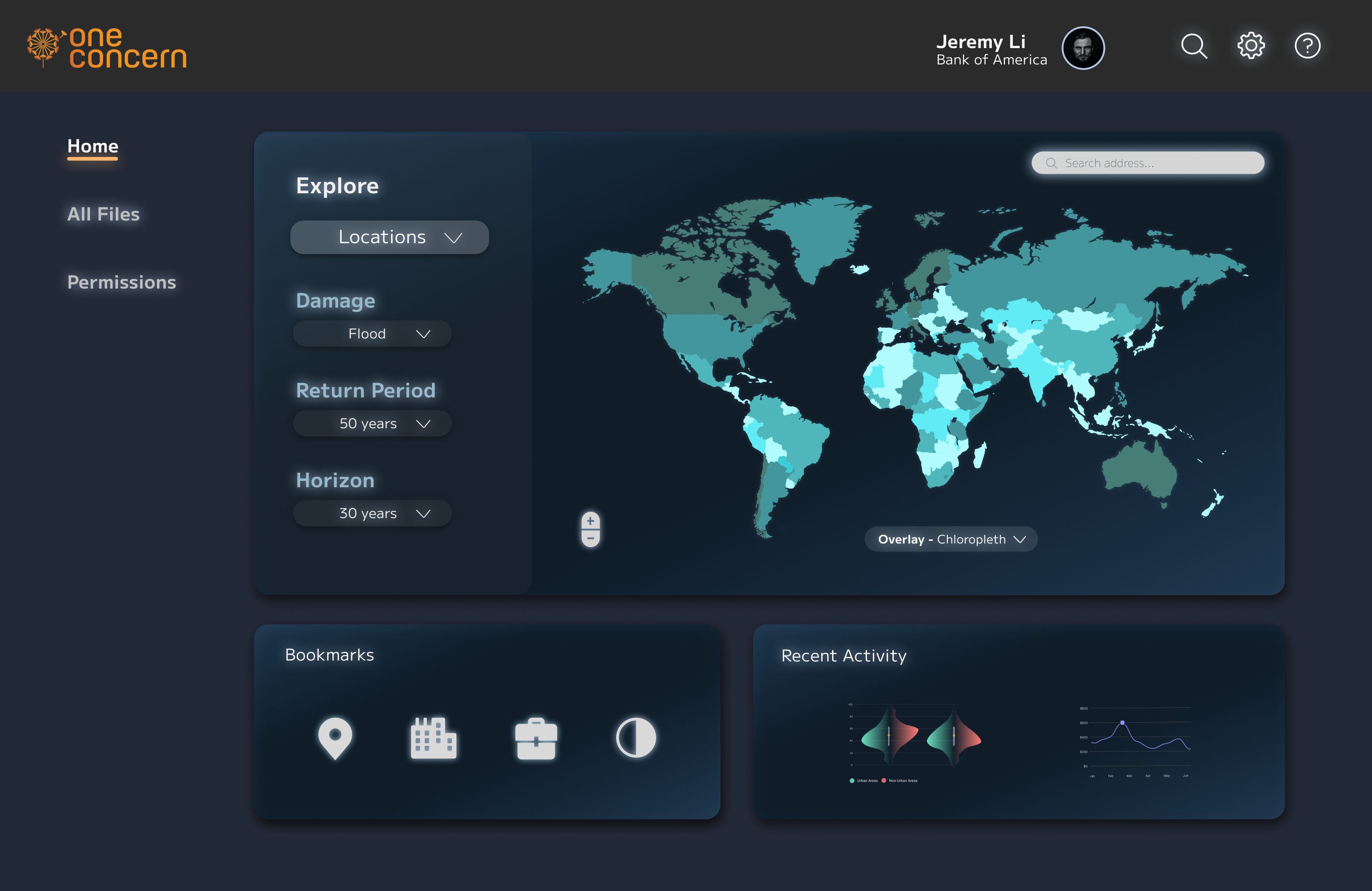Click the One Concern logo

click(x=107, y=48)
